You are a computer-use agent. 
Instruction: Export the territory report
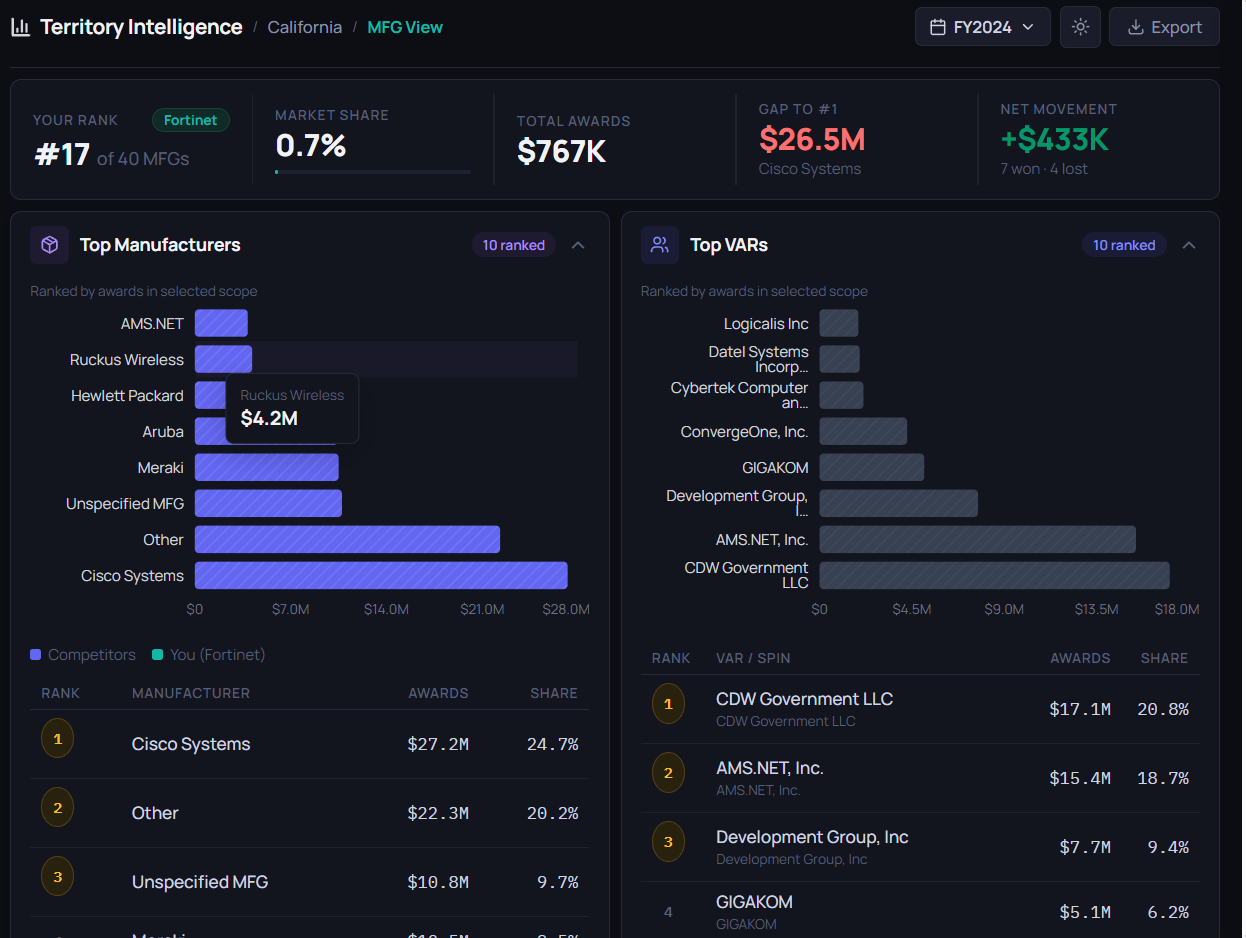pos(1164,27)
